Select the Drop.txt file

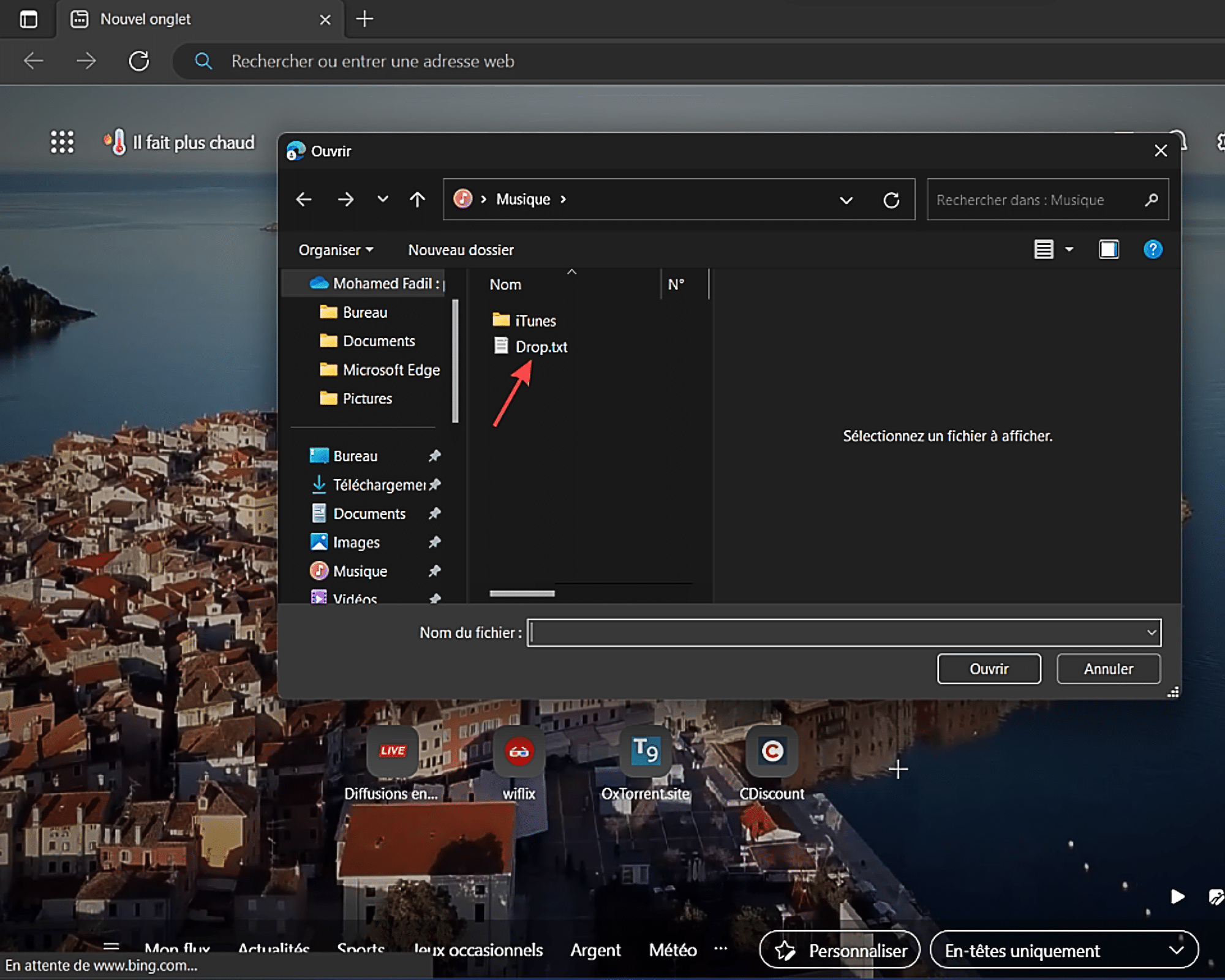[530, 347]
